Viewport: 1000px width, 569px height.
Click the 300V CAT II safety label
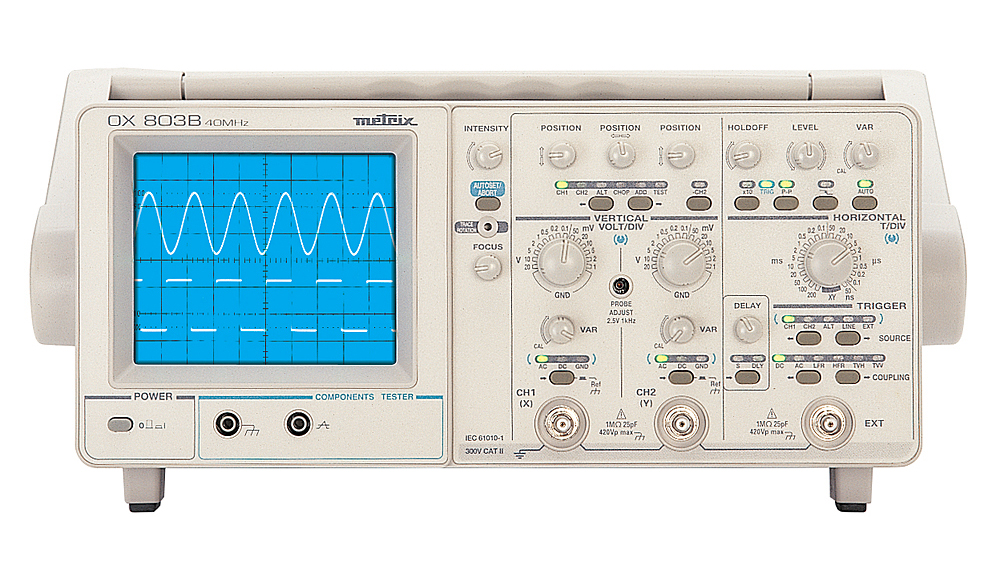pyautogui.click(x=484, y=451)
